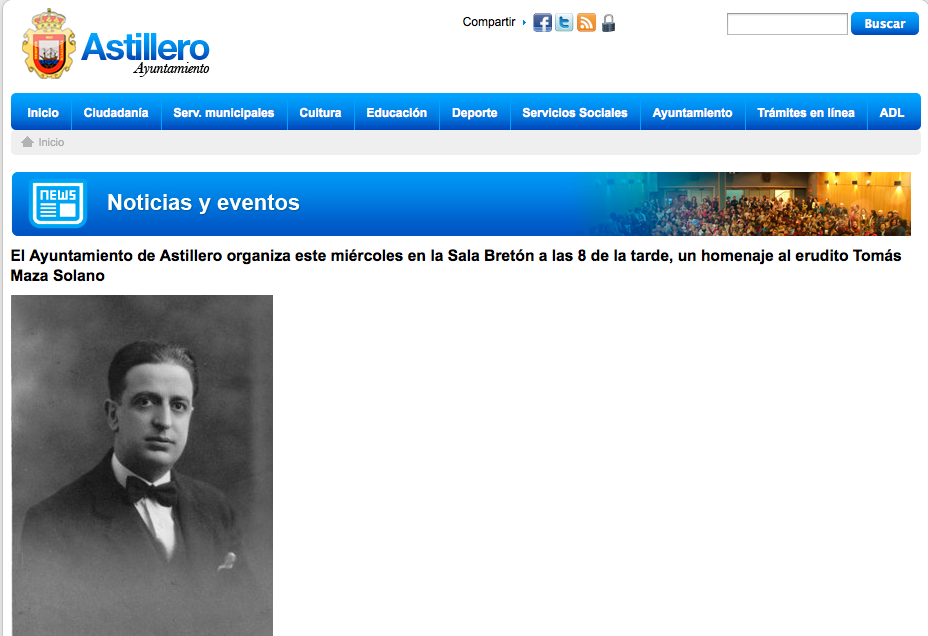
Task: Open the RSS feed icon
Action: (x=586, y=23)
